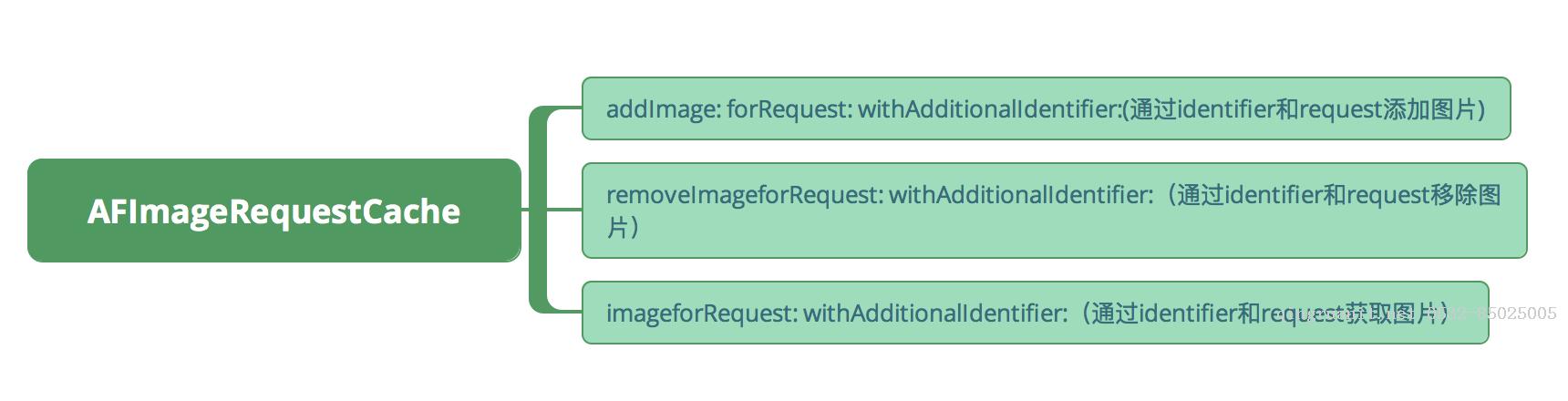This screenshot has height=401, width=1568.
Task: Click withAdditionalIdentifier: in the removeImageforRequest node
Action: (x=1021, y=195)
